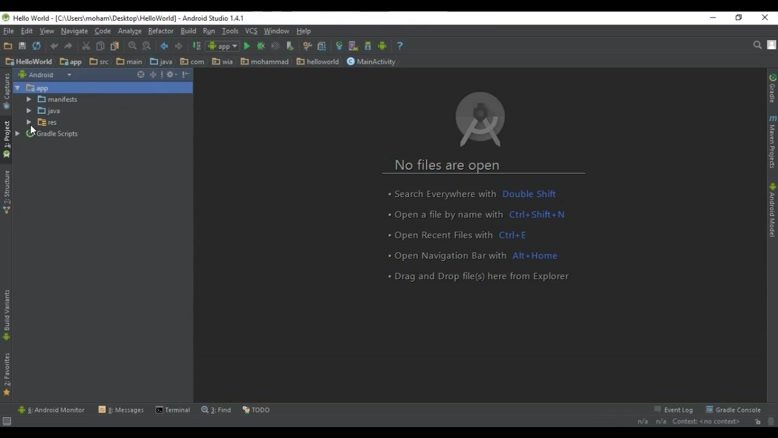Click mohammad breadcrumb in navigation bar
Image resolution: width=778 pixels, height=438 pixels.
click(264, 62)
